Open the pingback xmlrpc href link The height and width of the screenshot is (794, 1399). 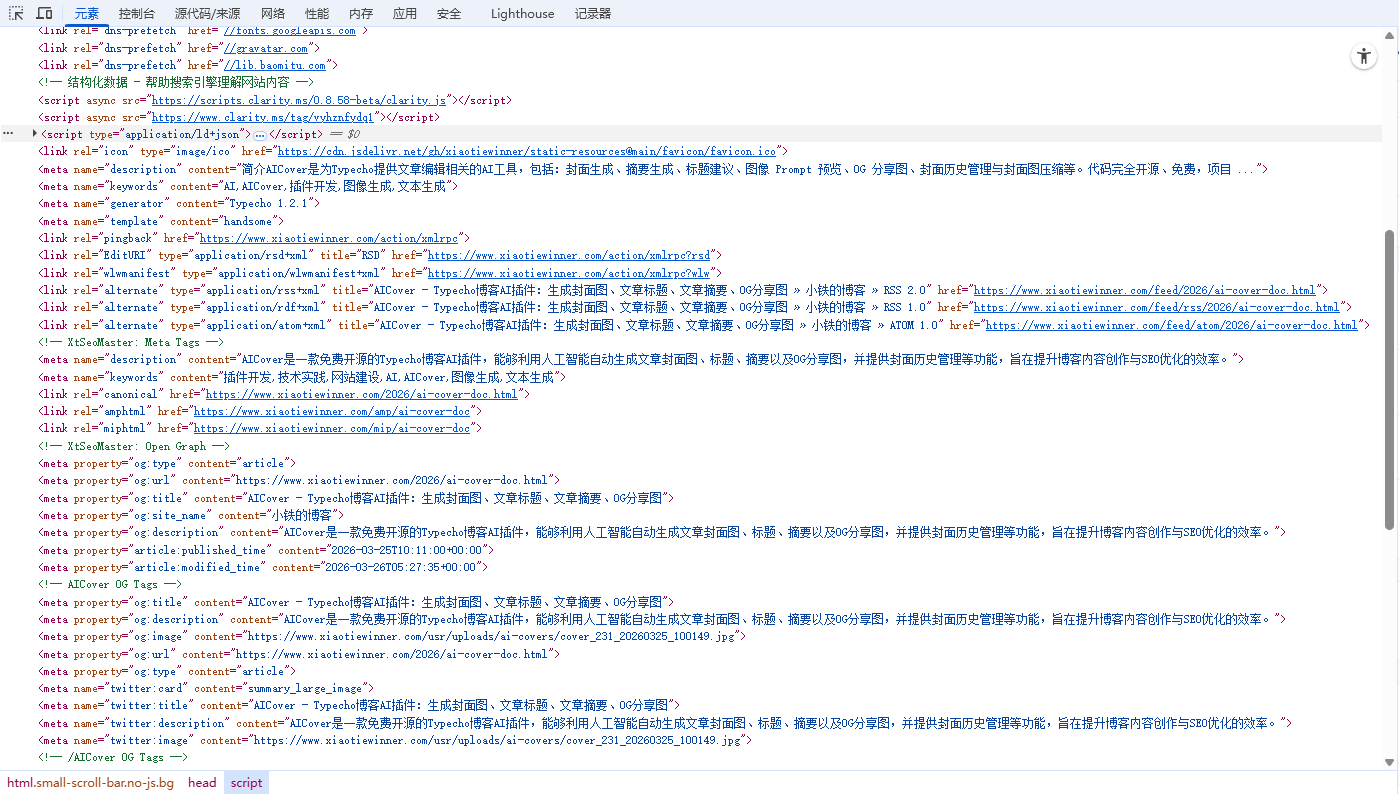click(328, 238)
